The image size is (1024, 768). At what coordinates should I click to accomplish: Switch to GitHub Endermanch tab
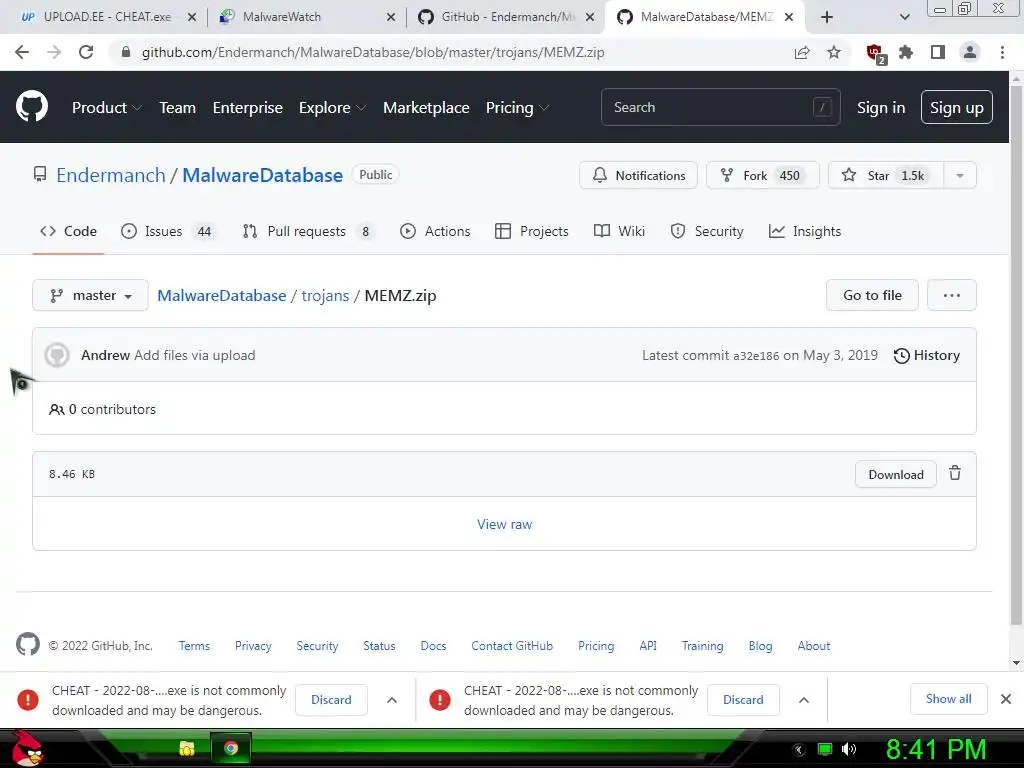(506, 17)
